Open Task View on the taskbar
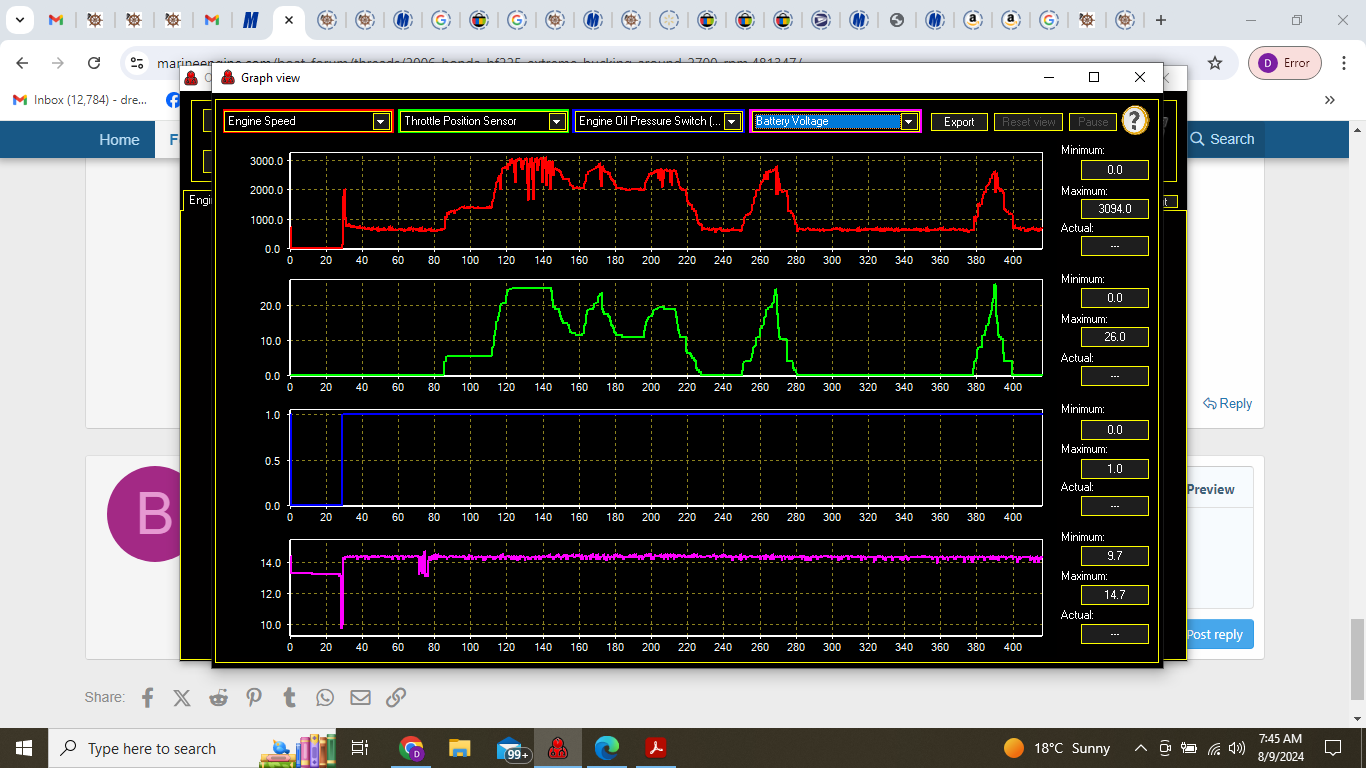The height and width of the screenshot is (768, 1366). click(x=361, y=748)
